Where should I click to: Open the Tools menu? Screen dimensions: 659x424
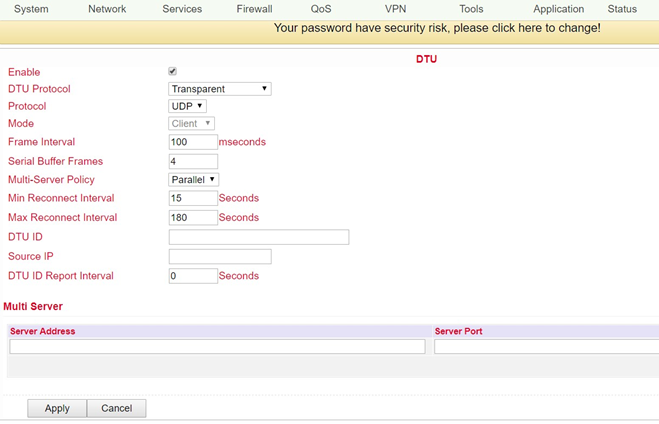pyautogui.click(x=471, y=9)
